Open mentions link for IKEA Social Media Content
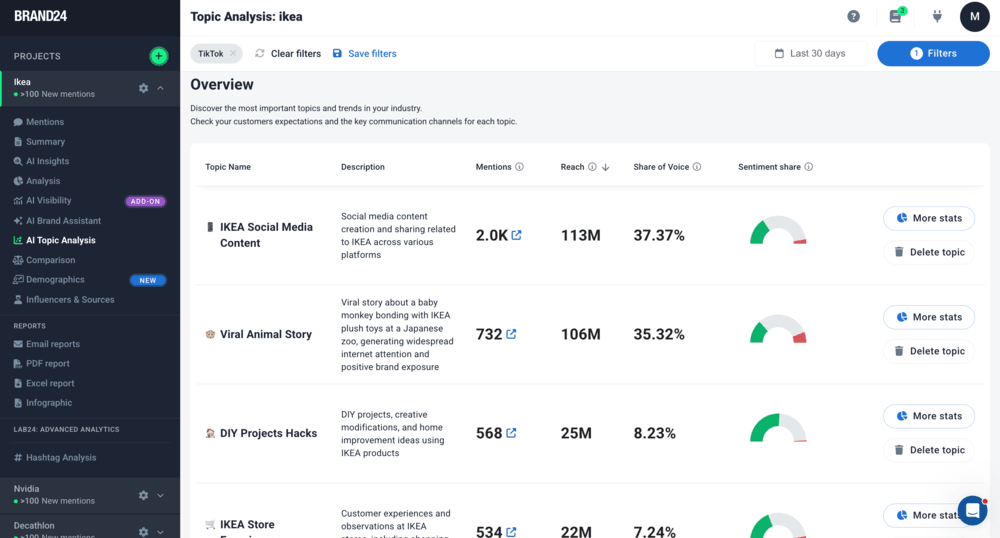 (x=516, y=236)
